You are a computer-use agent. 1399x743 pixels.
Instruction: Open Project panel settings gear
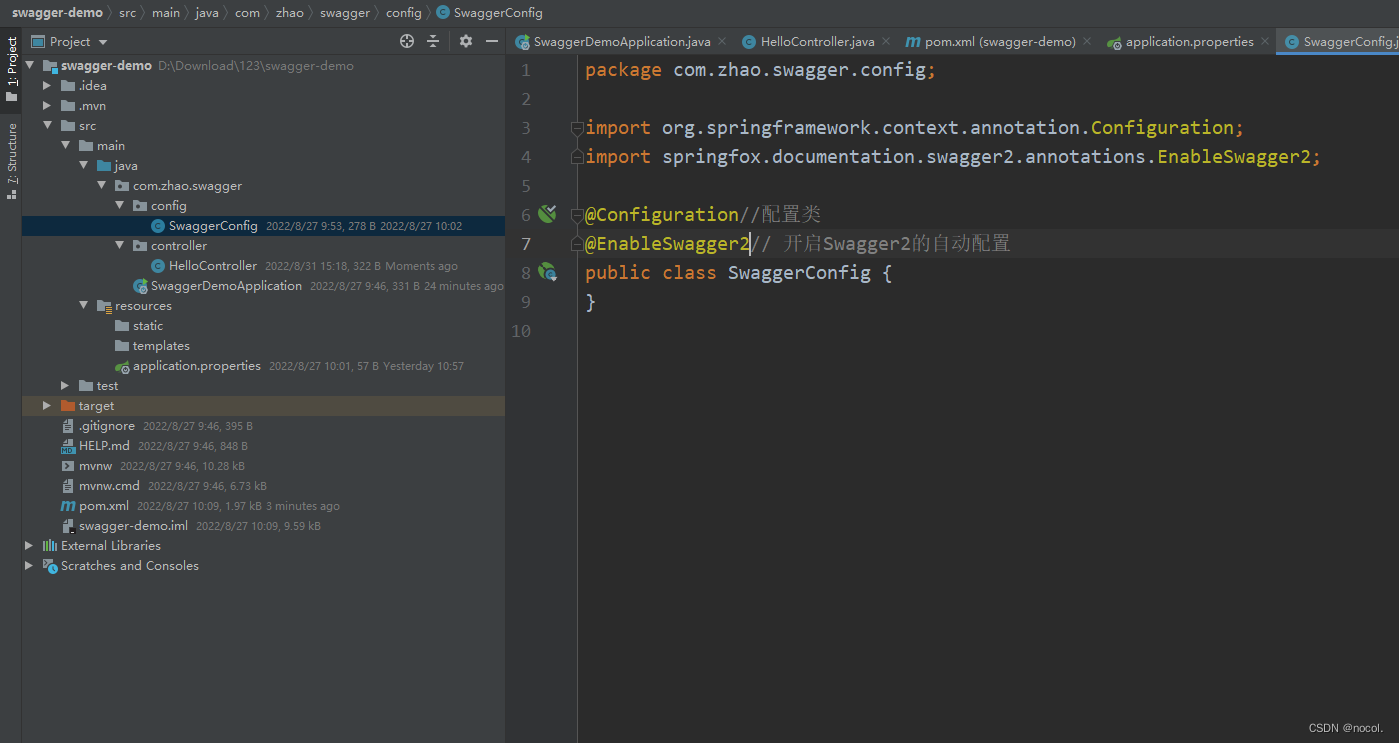point(466,41)
